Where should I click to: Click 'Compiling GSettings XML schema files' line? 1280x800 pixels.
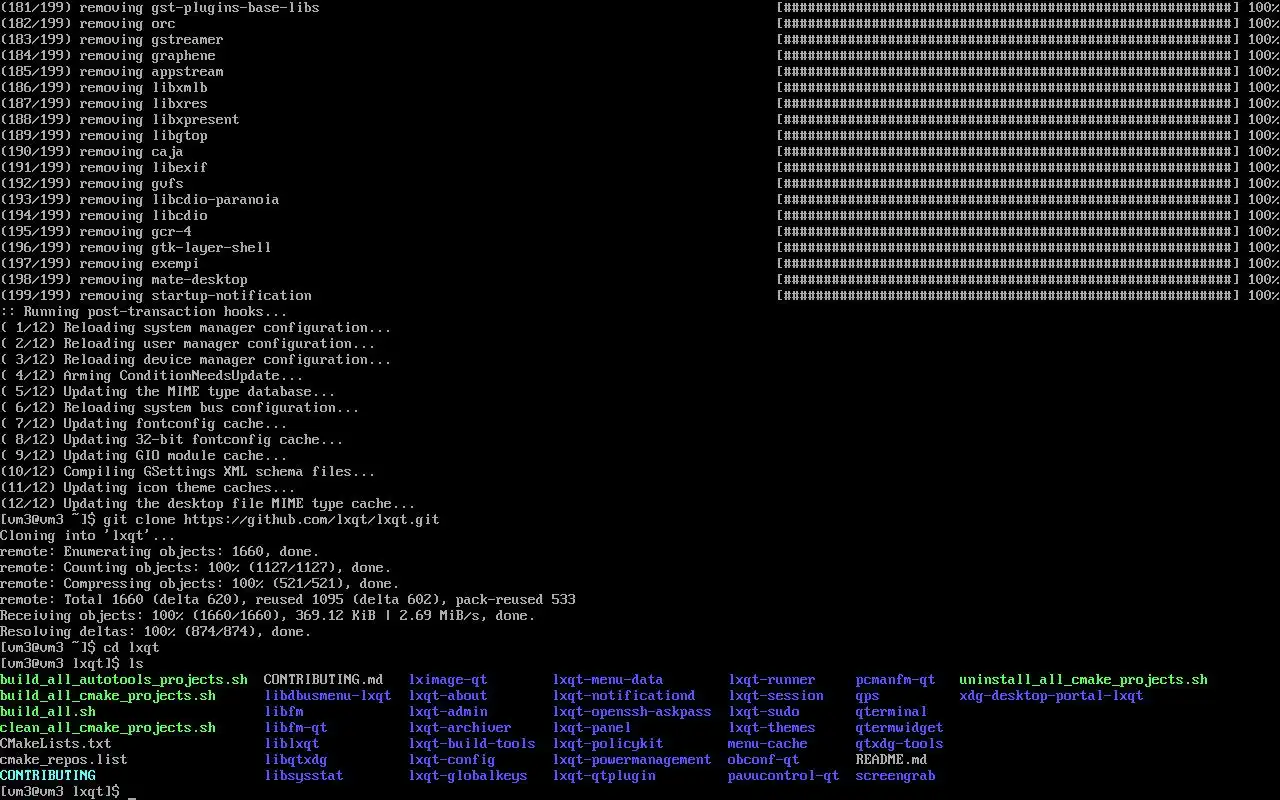coord(188,472)
